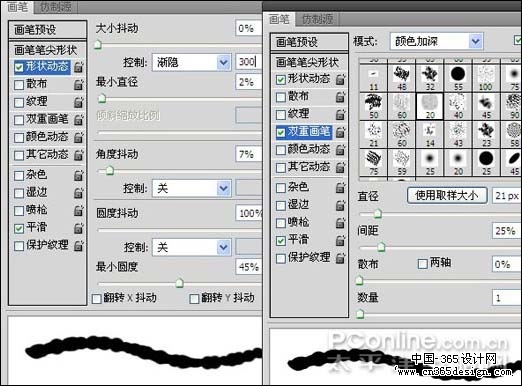522x386 pixels.
Task: Enable 散布 checkbox in left panel
Action: click(x=19, y=85)
